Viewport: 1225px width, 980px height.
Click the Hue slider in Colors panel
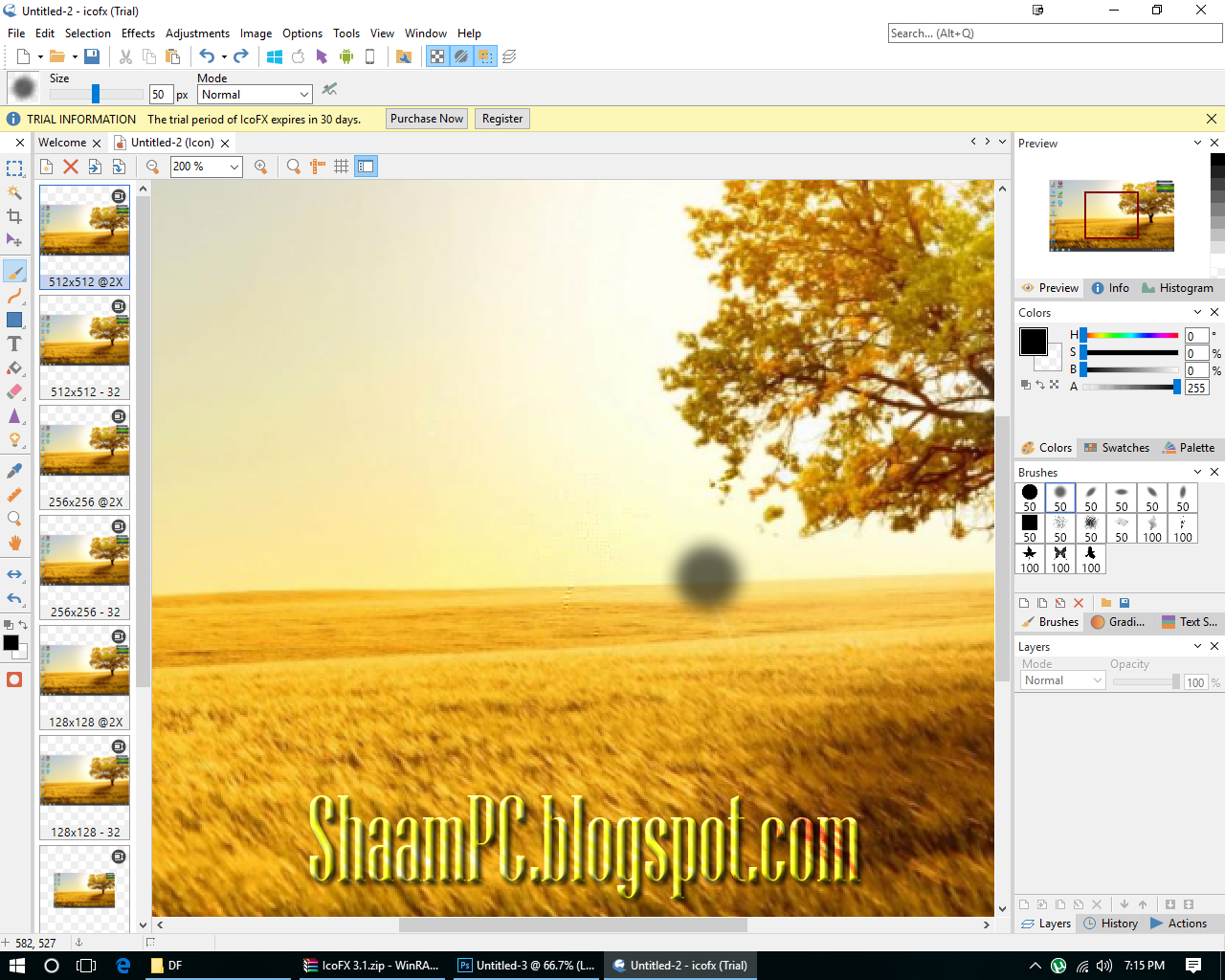(1131, 335)
